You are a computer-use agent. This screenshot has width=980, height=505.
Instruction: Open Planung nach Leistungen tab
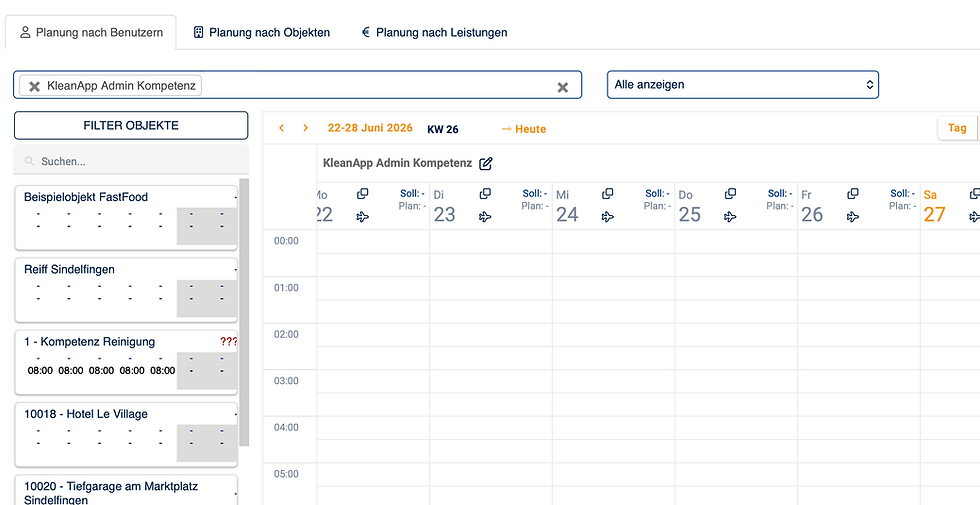pyautogui.click(x=434, y=32)
